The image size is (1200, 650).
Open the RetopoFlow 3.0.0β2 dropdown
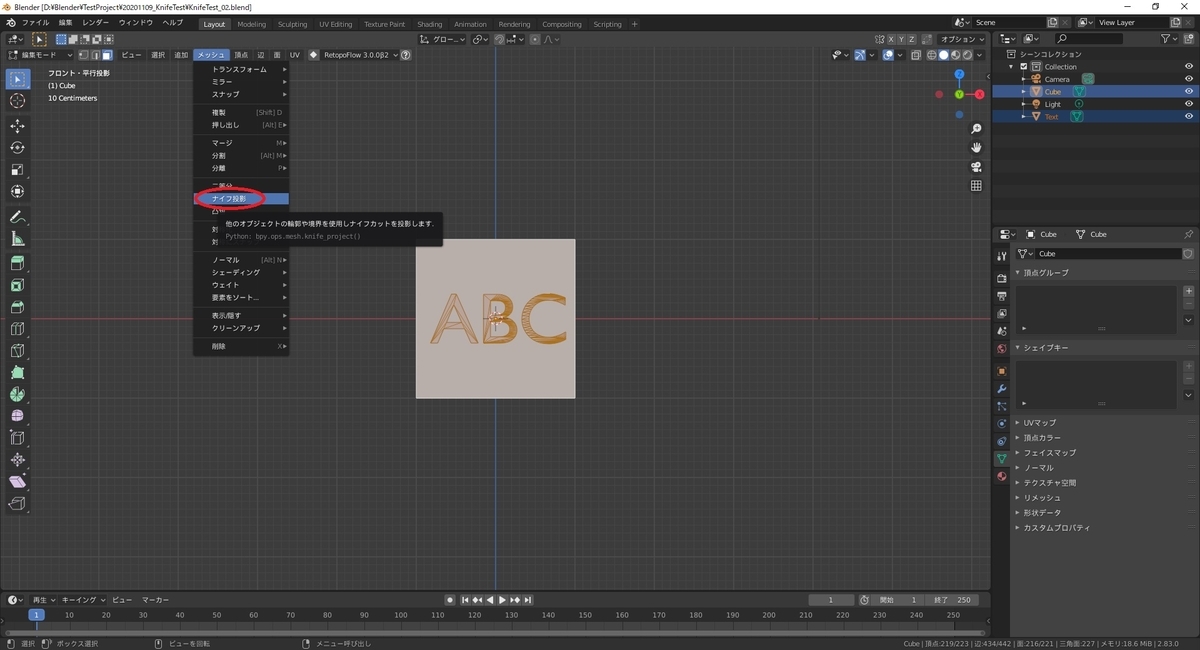(360, 55)
